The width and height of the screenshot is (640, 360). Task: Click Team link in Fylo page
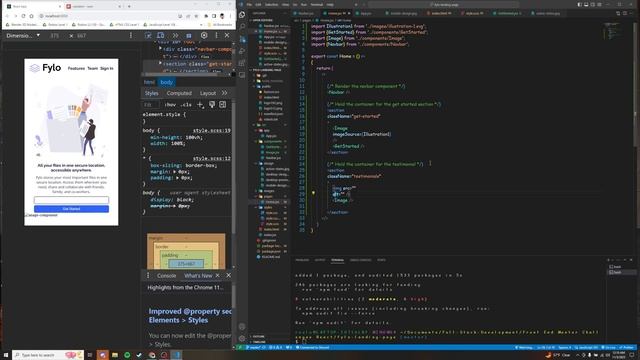[93, 68]
